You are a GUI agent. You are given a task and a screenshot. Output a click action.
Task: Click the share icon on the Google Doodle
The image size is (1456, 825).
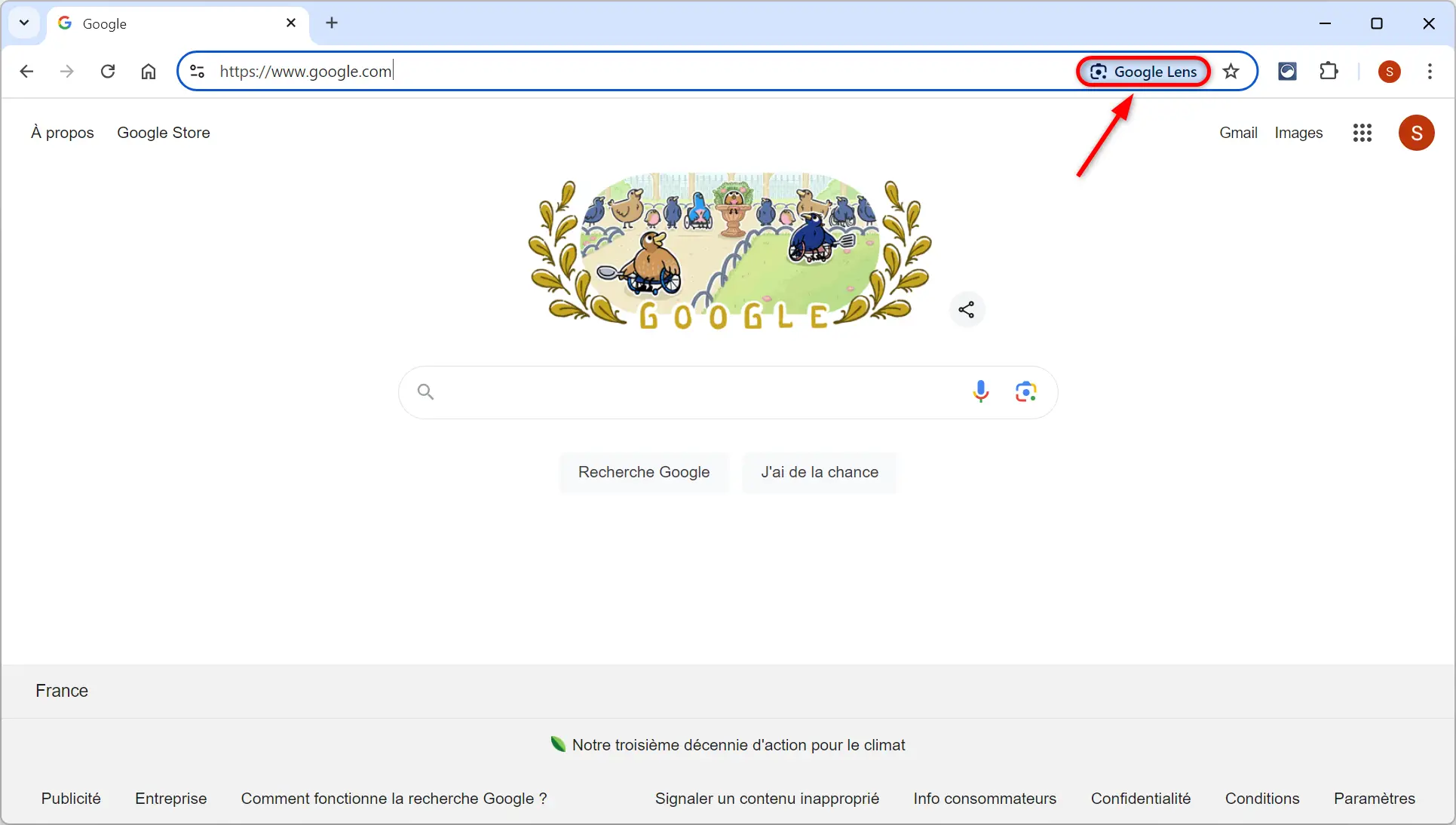coord(966,309)
